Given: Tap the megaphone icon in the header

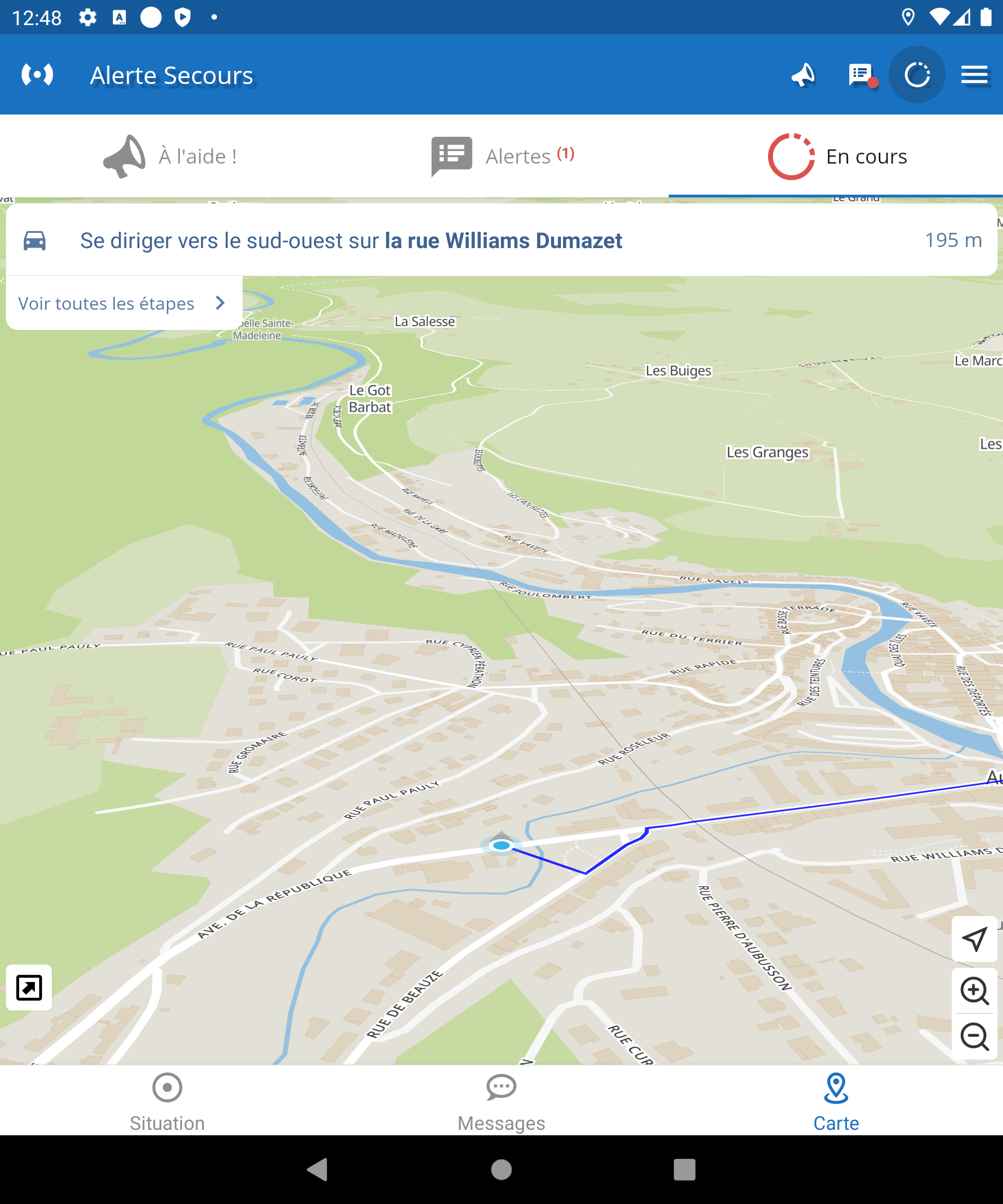Looking at the screenshot, I should coord(803,75).
